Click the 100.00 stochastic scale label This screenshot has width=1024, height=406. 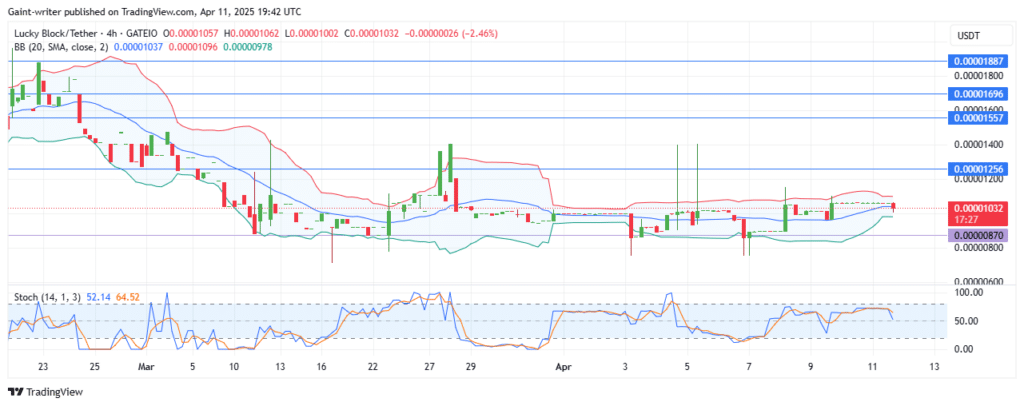(967, 292)
